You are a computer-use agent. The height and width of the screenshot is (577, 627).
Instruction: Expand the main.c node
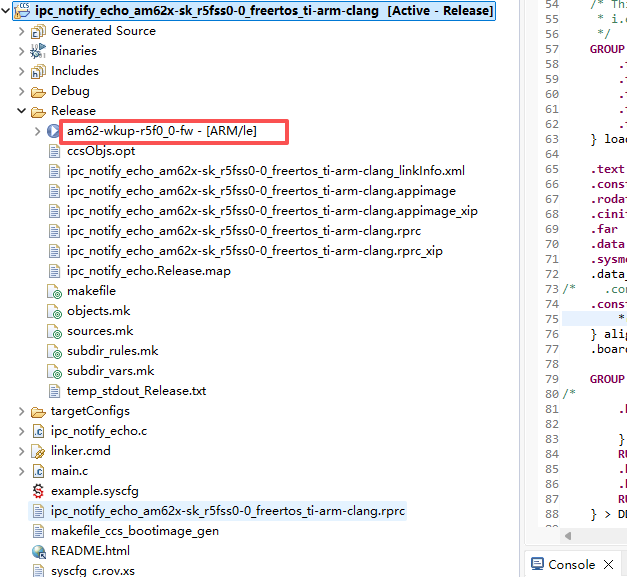(22, 471)
